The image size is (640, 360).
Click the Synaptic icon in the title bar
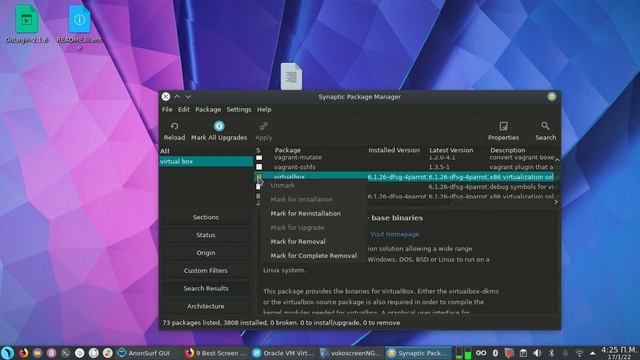pos(552,96)
